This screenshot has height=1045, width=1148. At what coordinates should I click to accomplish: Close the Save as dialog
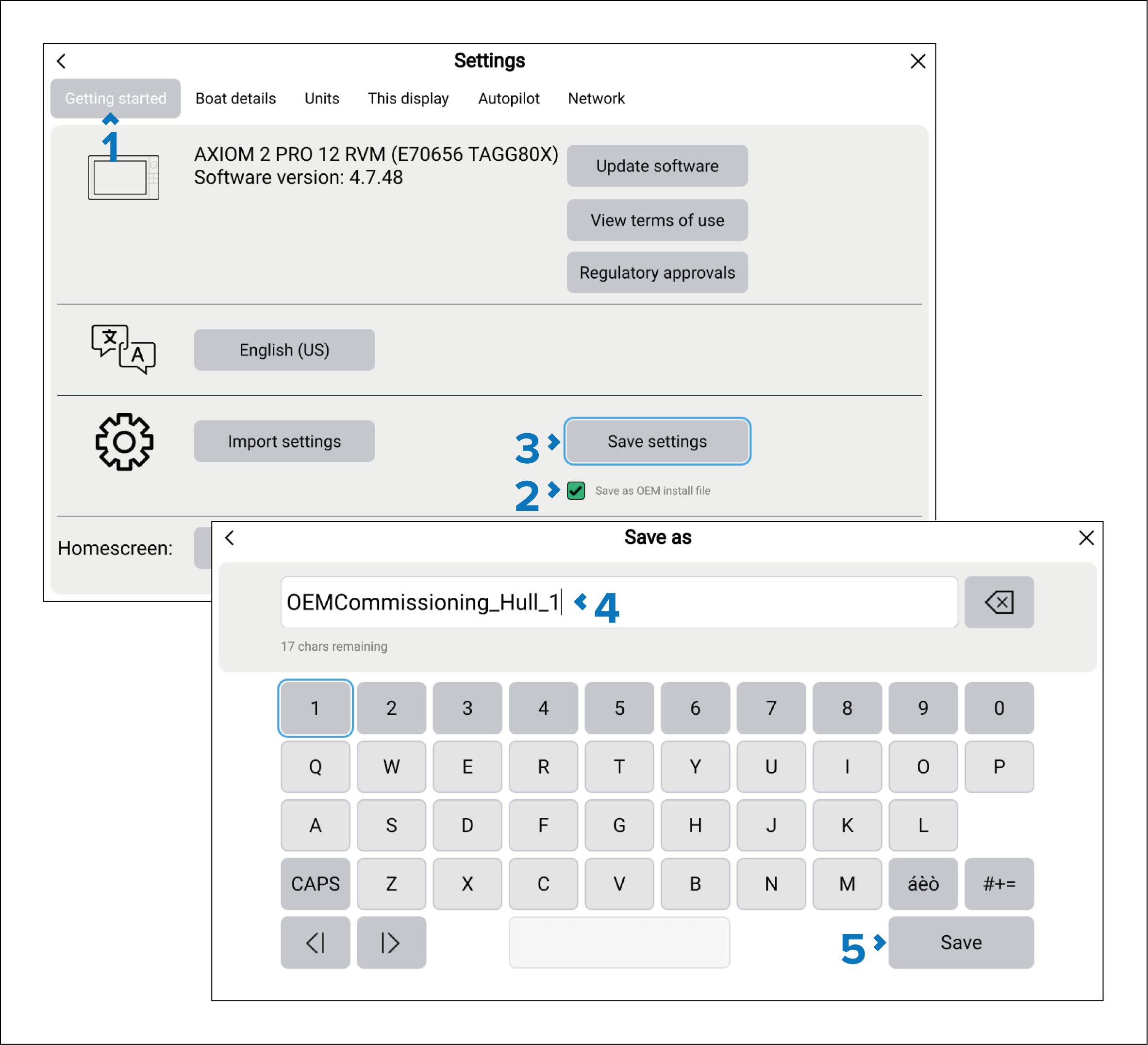(x=1086, y=538)
